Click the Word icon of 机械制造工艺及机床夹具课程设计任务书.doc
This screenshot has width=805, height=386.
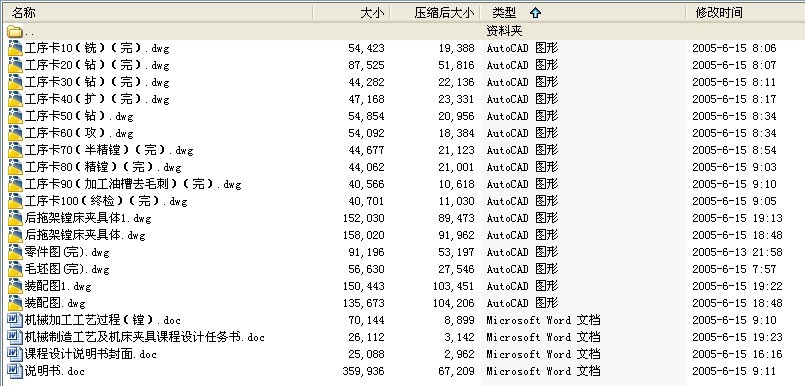click(15, 336)
